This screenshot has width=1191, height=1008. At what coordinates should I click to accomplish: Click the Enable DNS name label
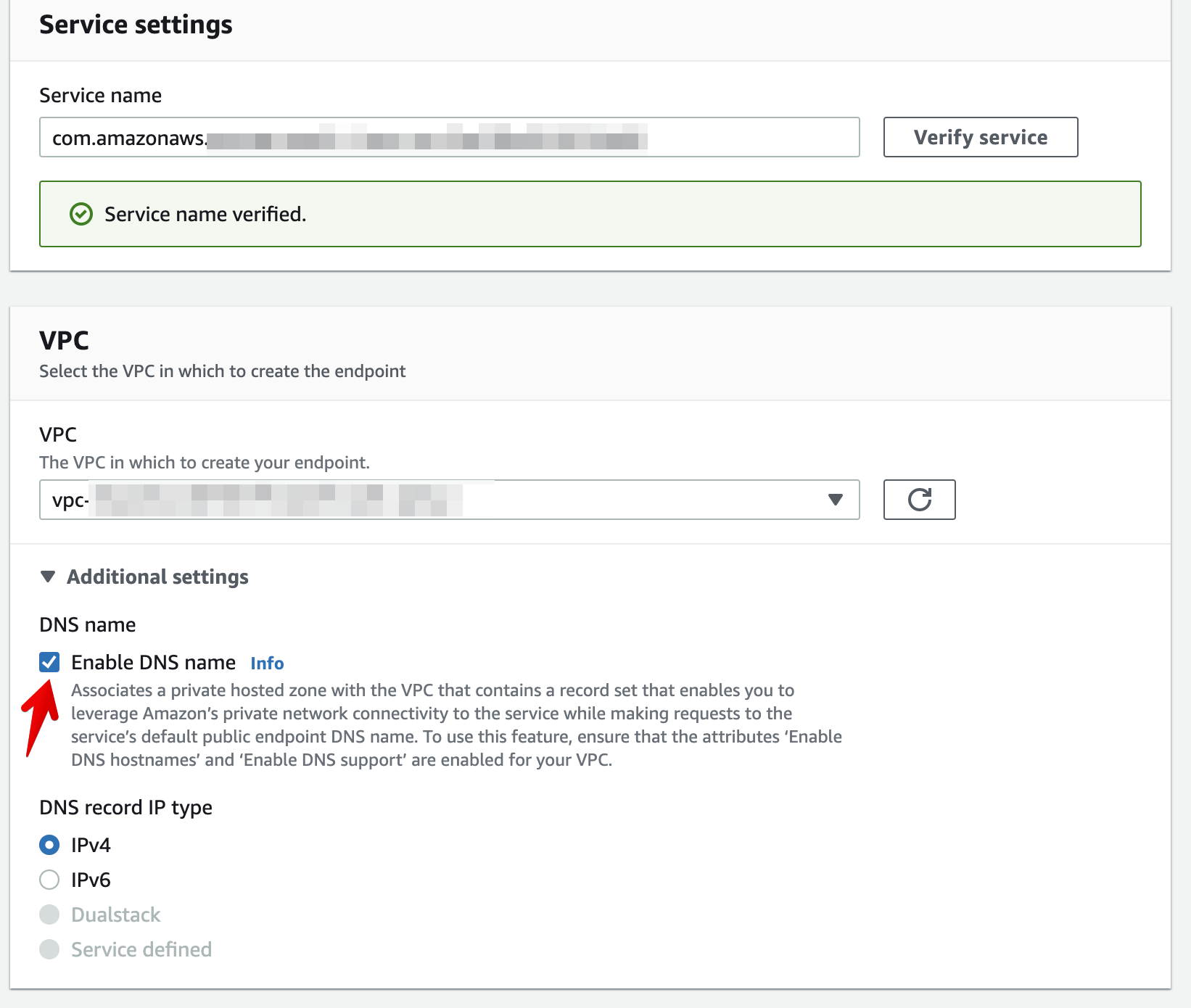153,662
